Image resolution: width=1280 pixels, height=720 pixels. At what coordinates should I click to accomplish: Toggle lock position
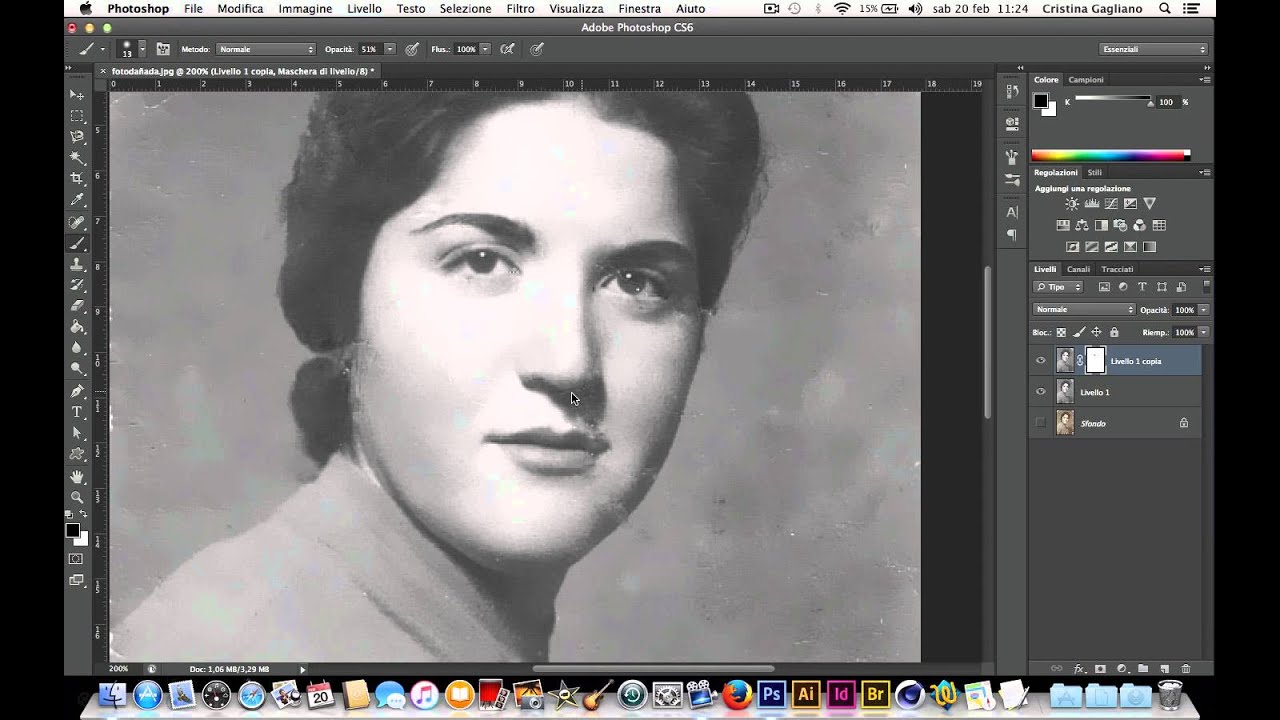pyautogui.click(x=1096, y=332)
